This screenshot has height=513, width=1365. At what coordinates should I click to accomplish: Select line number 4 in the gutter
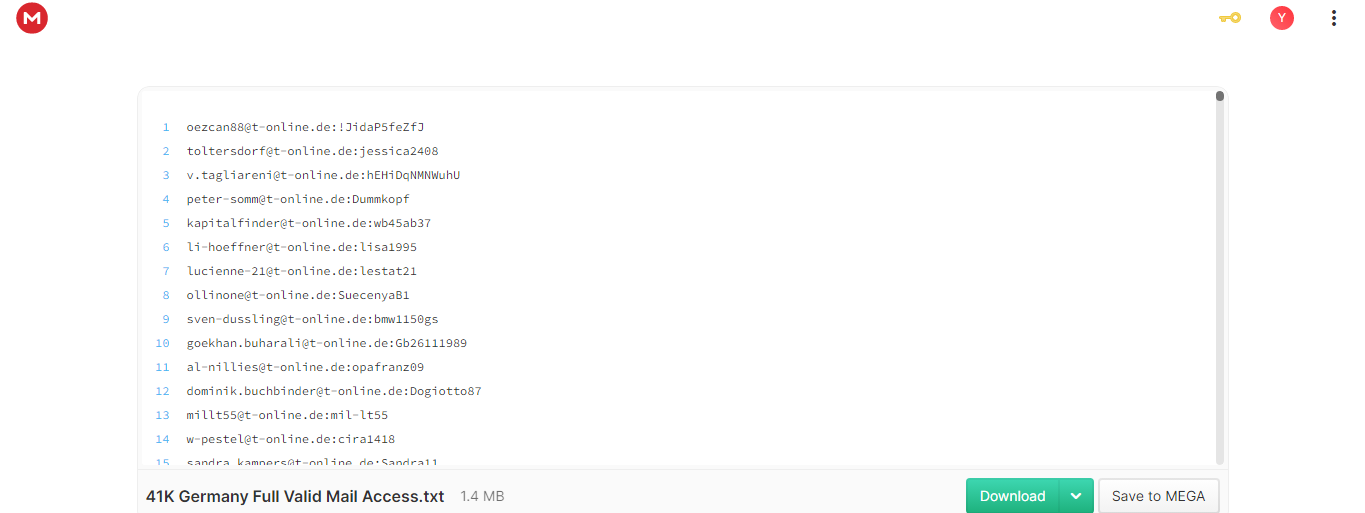(x=166, y=199)
